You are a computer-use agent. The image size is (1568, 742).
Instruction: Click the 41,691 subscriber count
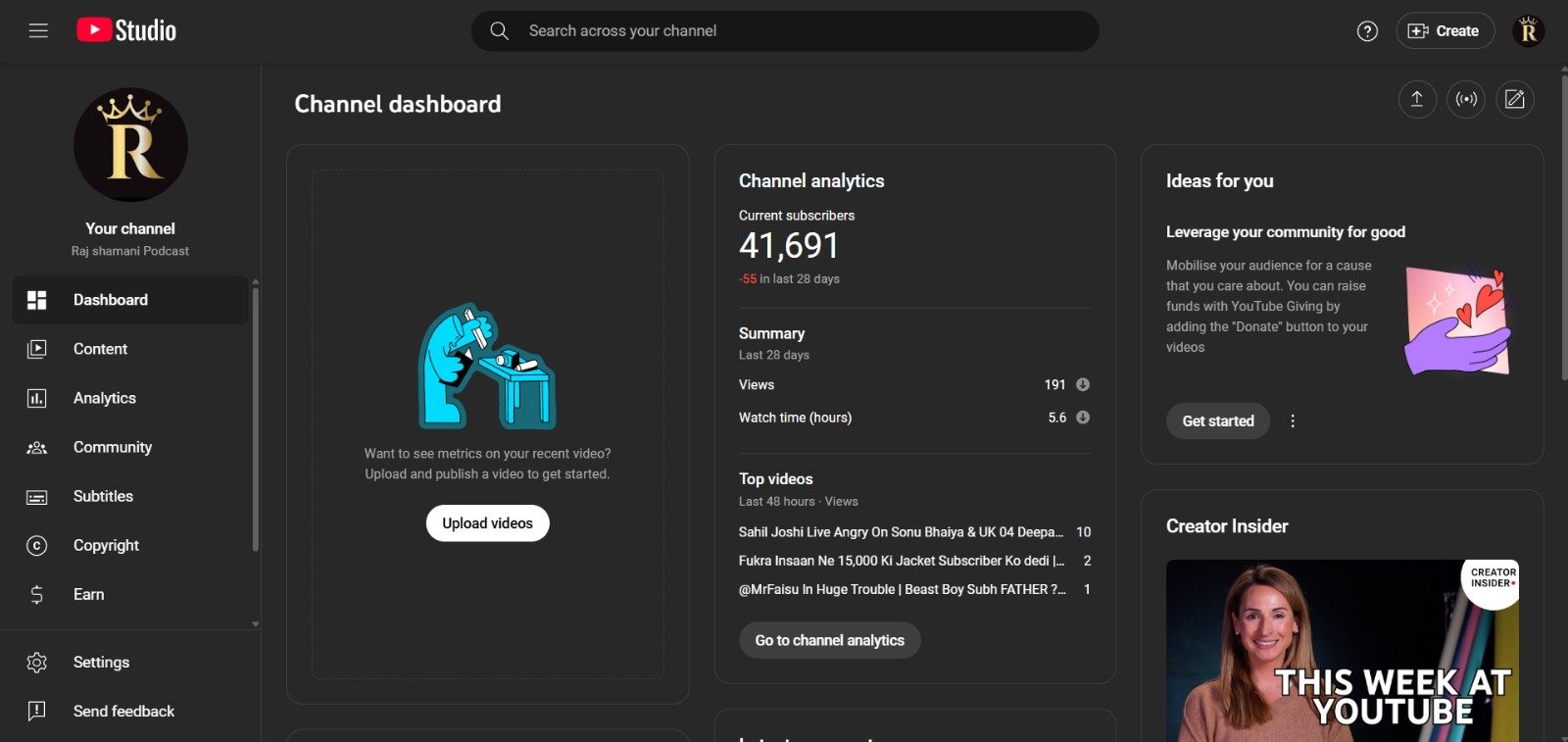click(789, 246)
